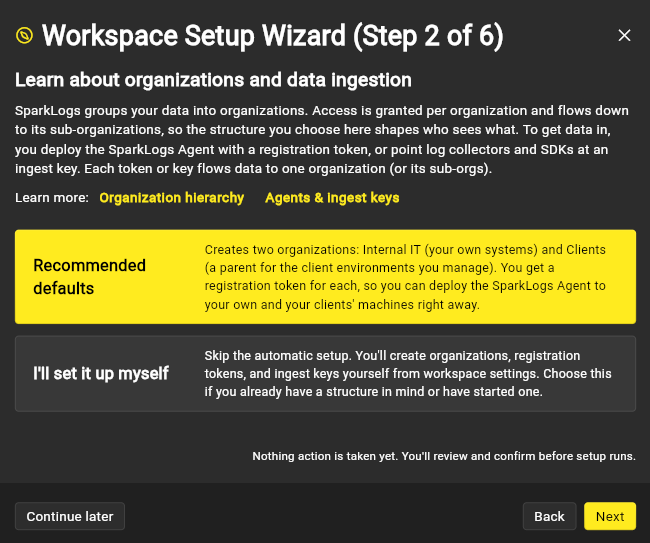650x543 pixels.
Task: Close the Workspace Setup Wizard dialog
Action: pos(624,35)
